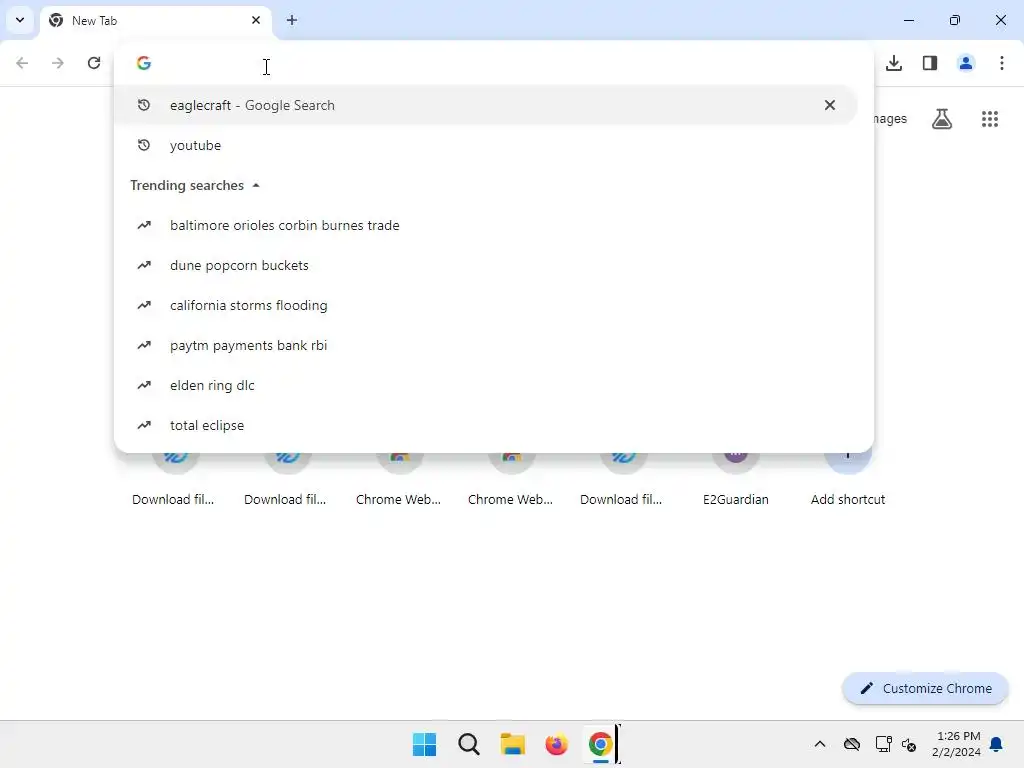1024x768 pixels.
Task: Open a new tab with plus button
Action: pyautogui.click(x=292, y=20)
